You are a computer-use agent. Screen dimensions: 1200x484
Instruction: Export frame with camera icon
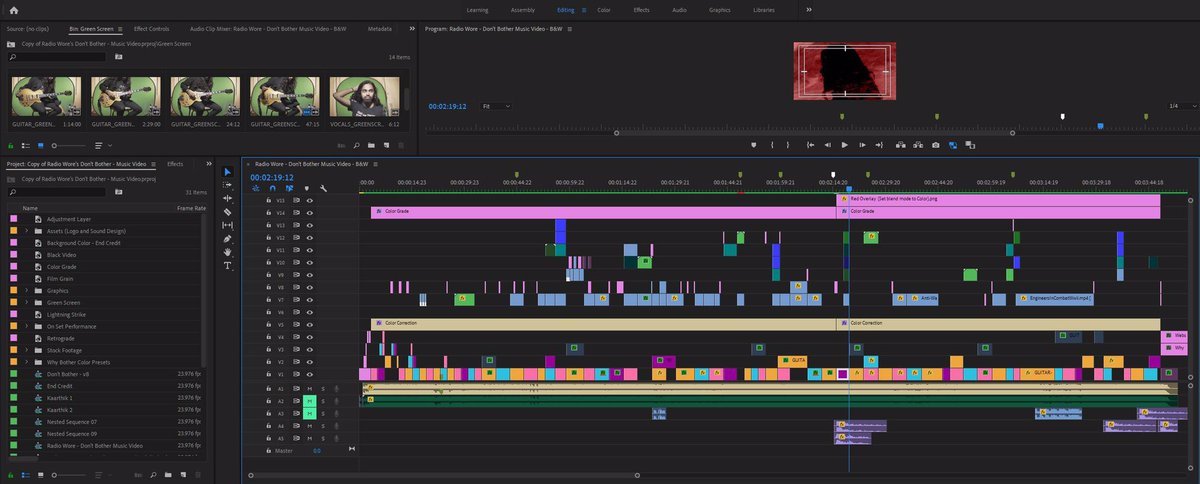[935, 145]
